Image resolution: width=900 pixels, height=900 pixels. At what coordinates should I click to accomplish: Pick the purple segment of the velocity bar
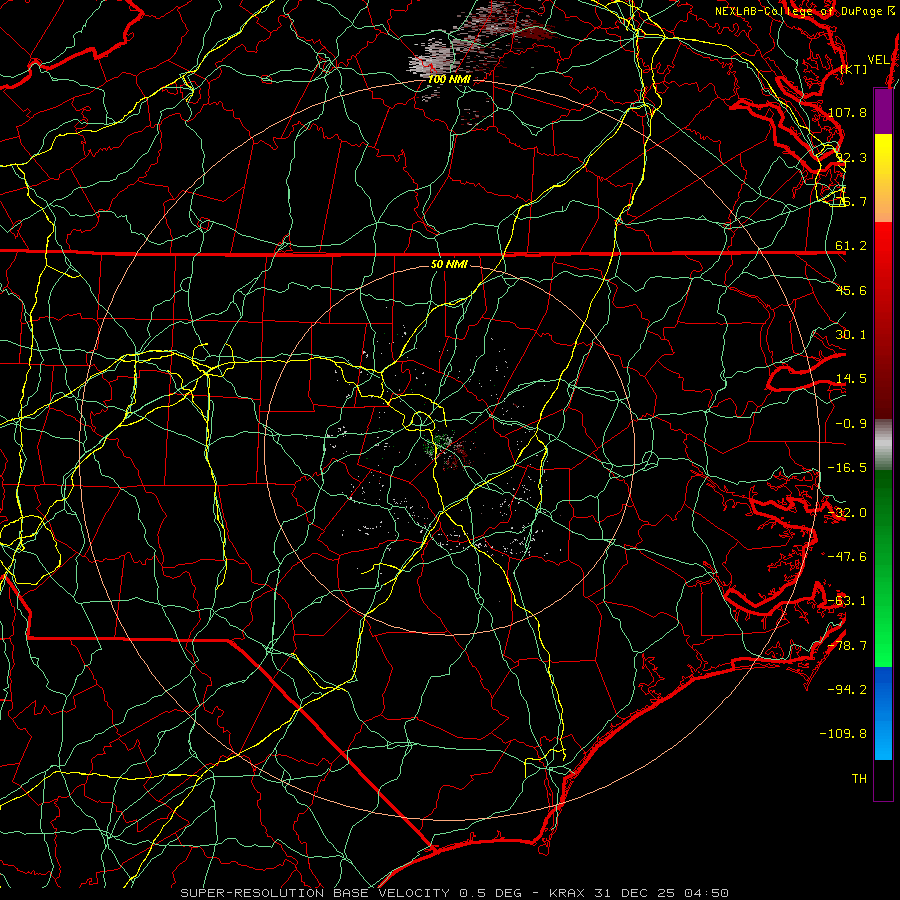pos(883,111)
